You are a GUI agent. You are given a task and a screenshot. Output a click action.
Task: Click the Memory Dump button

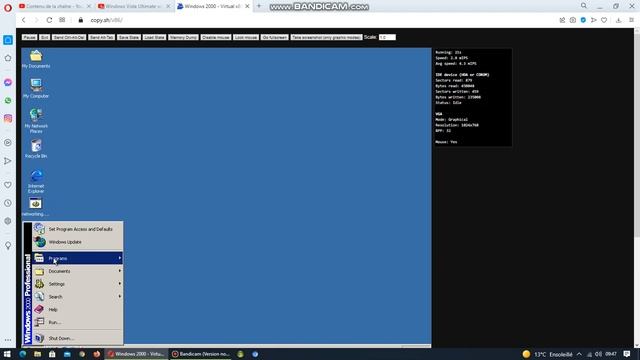coord(183,37)
